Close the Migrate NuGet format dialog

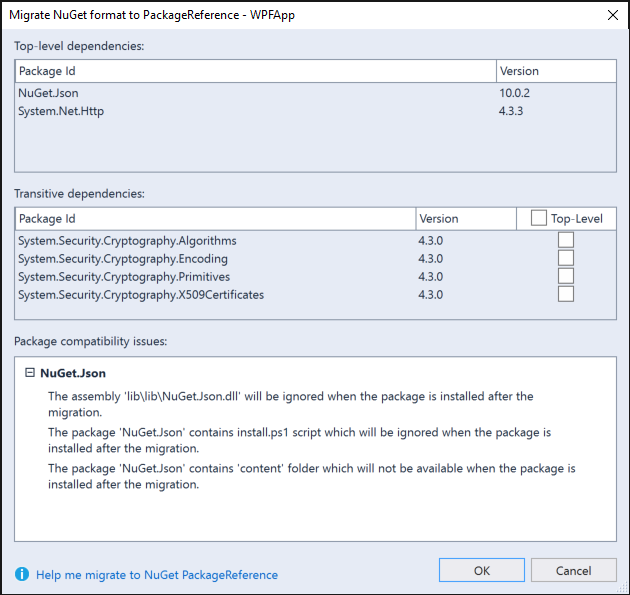(613, 15)
